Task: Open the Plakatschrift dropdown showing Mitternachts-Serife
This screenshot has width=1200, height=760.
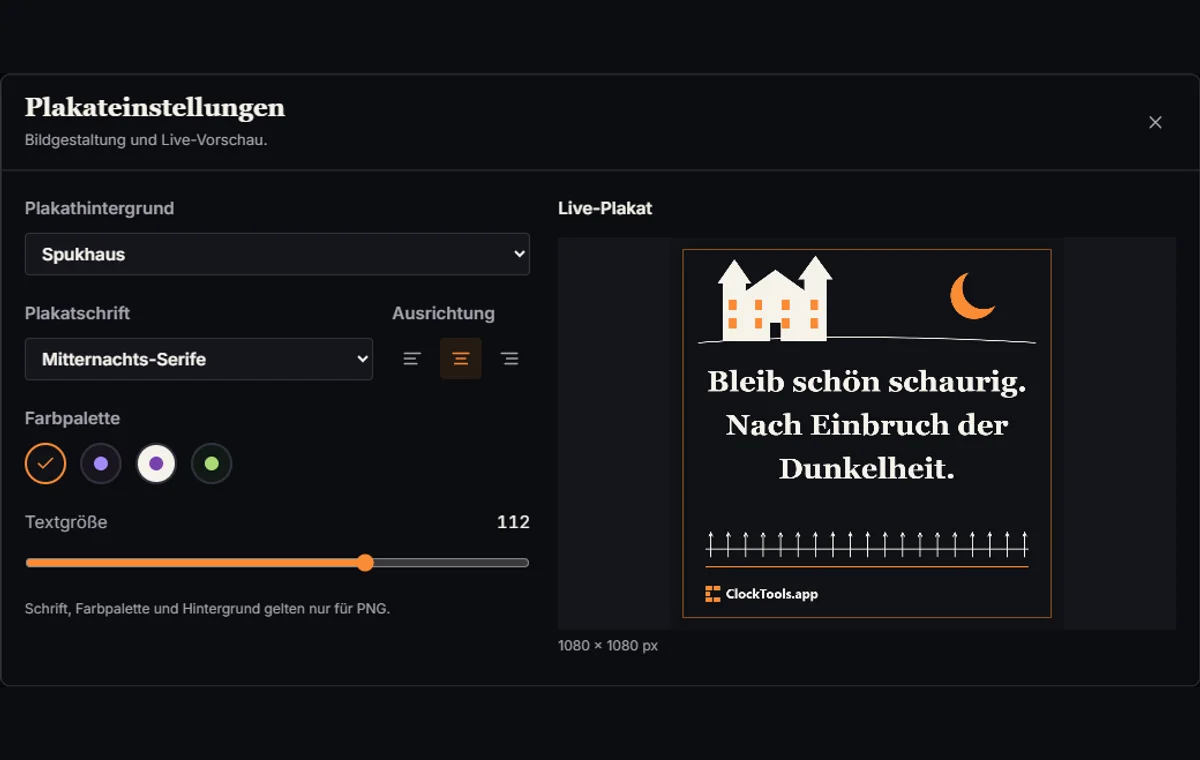Action: 199,359
